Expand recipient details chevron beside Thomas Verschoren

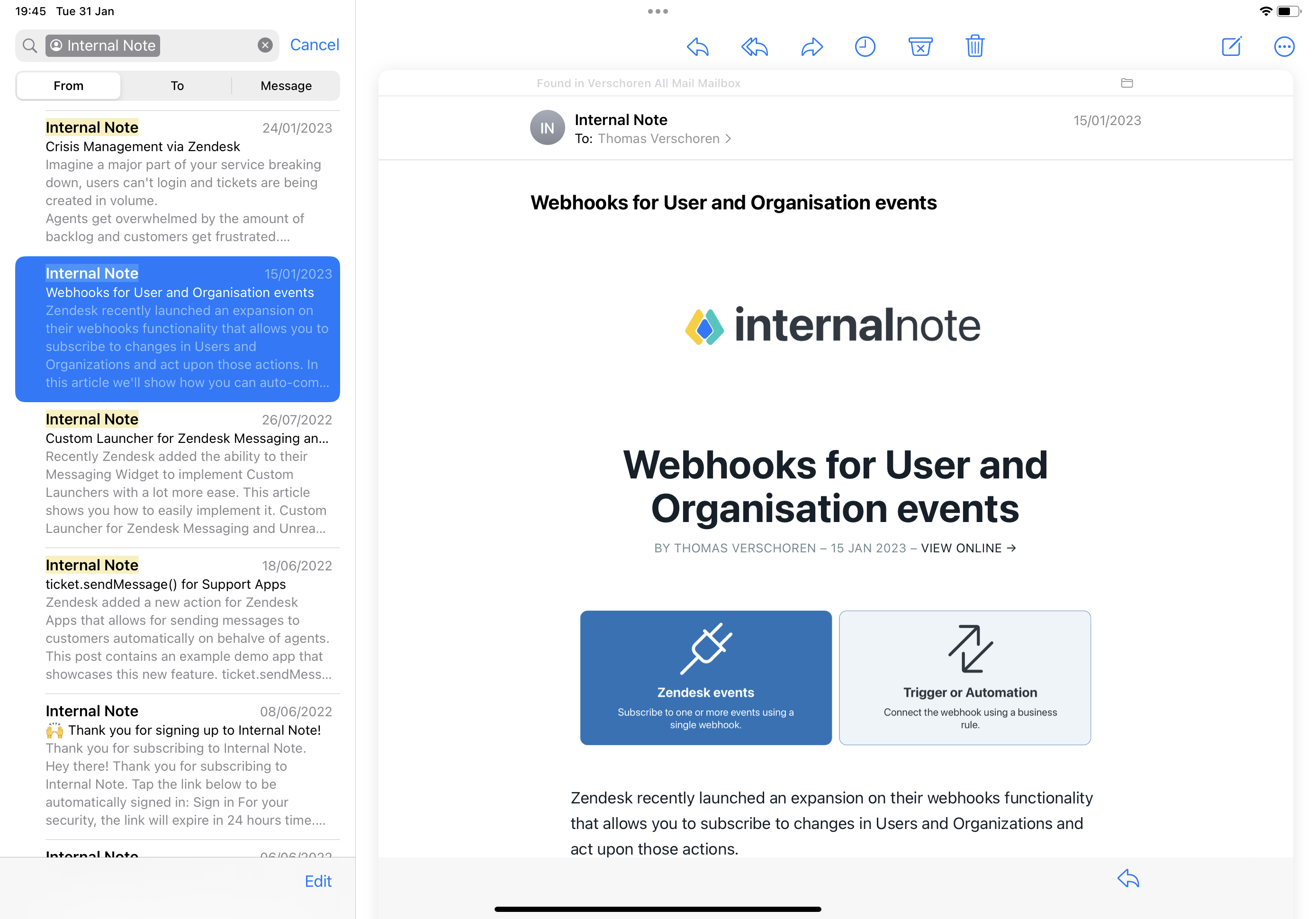pyautogui.click(x=728, y=139)
